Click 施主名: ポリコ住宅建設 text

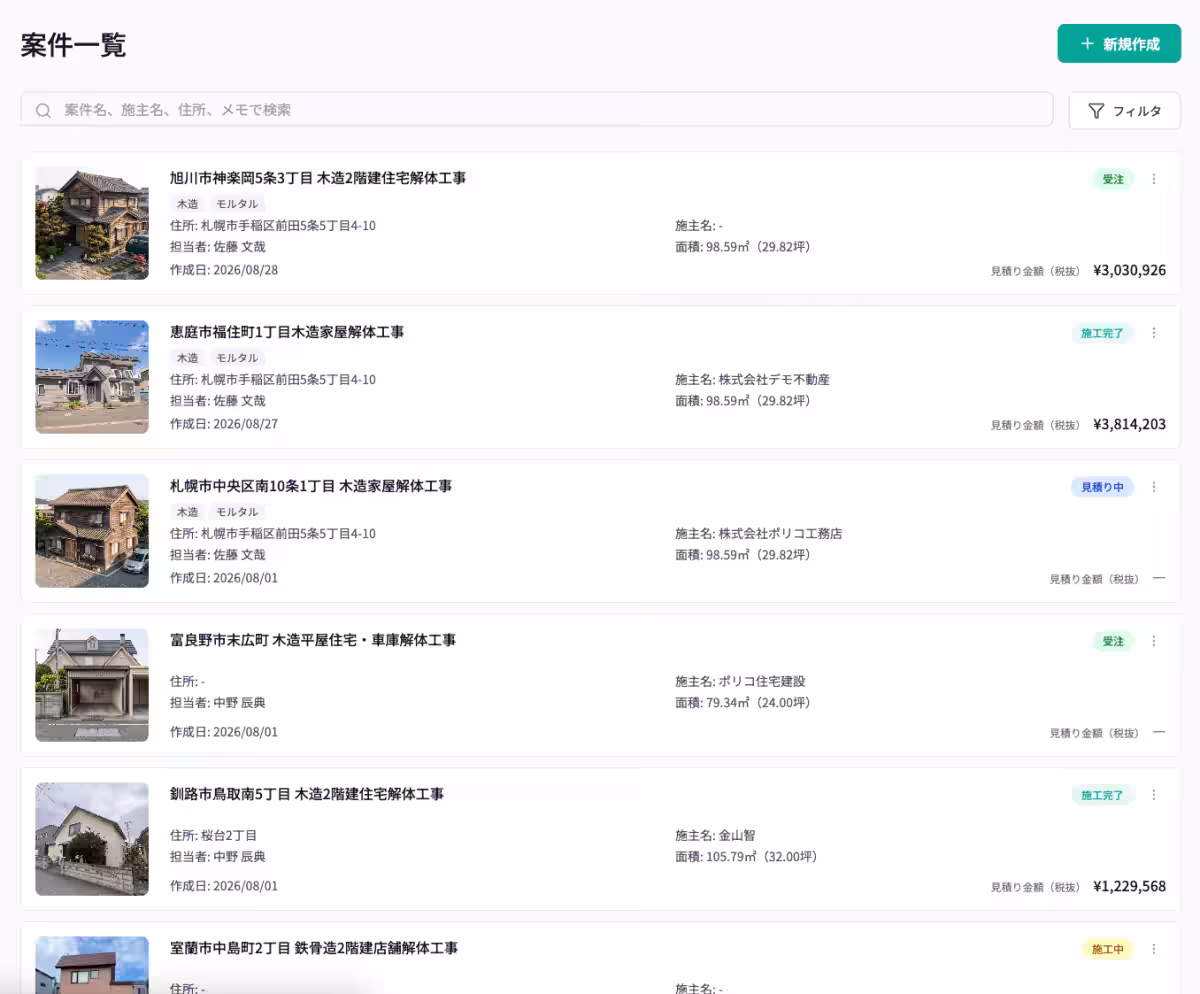tap(741, 682)
